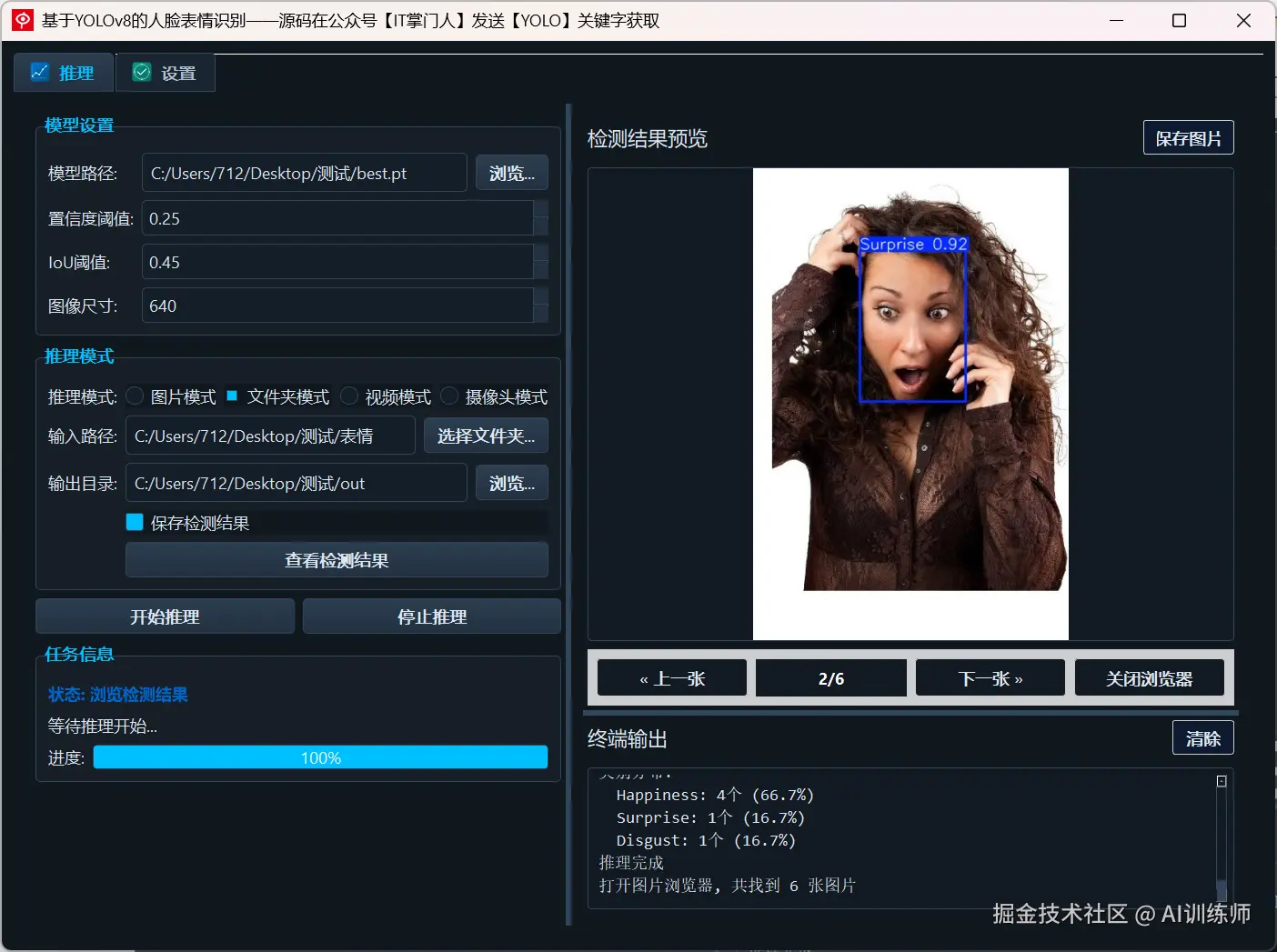This screenshot has height=952, width=1277.
Task: Select the 图片模式 radio button
Action: pos(135,396)
